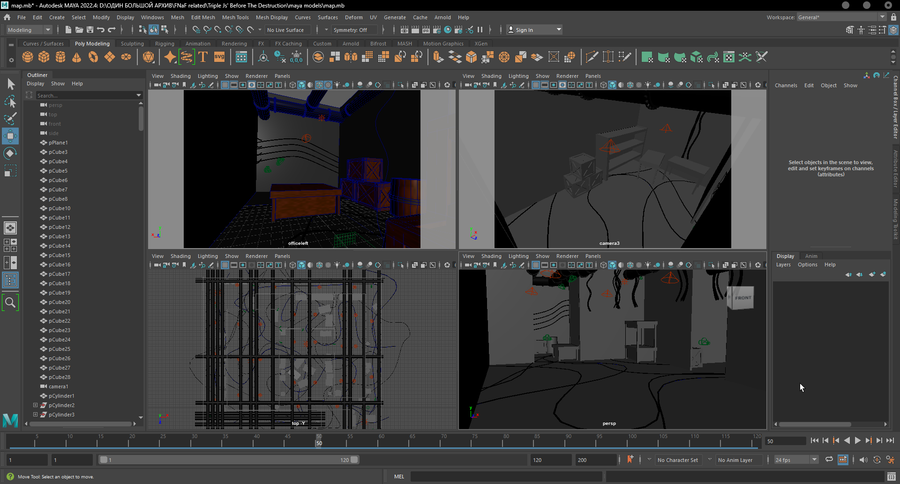Click the Set Key icon beside range fields
The height and width of the screenshot is (484, 900).
coord(630,460)
